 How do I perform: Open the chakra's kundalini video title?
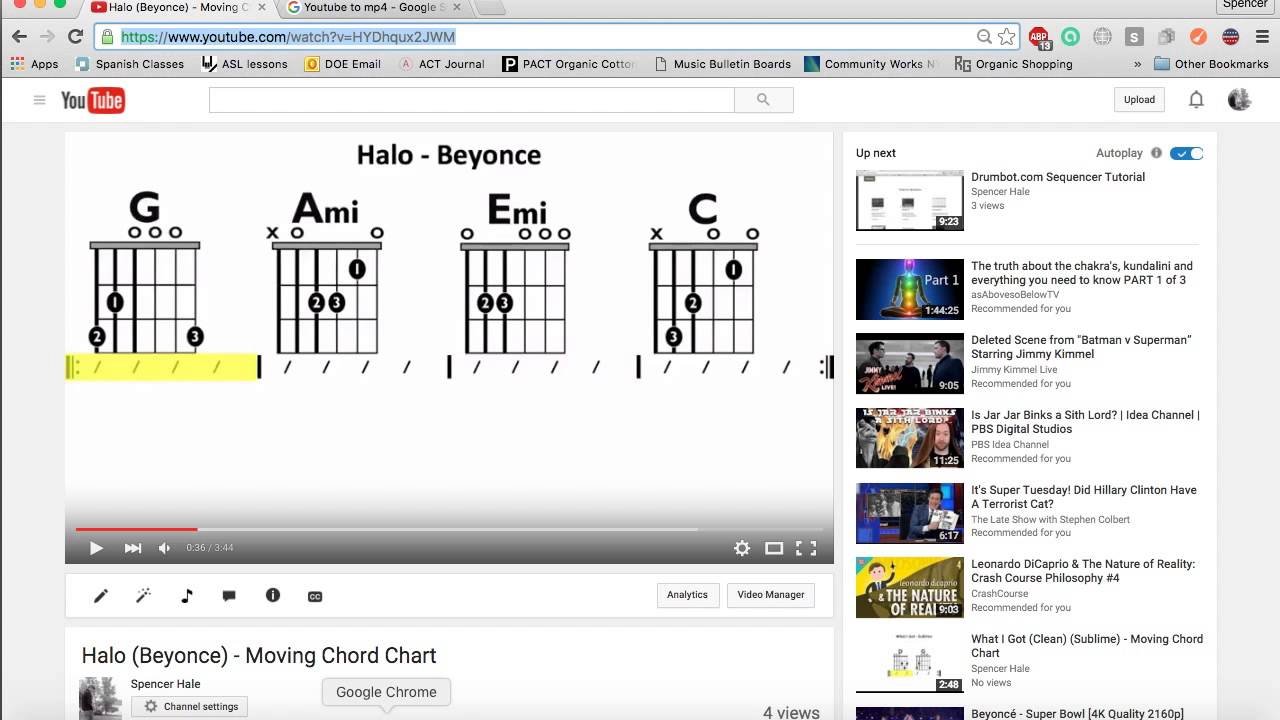point(1082,273)
